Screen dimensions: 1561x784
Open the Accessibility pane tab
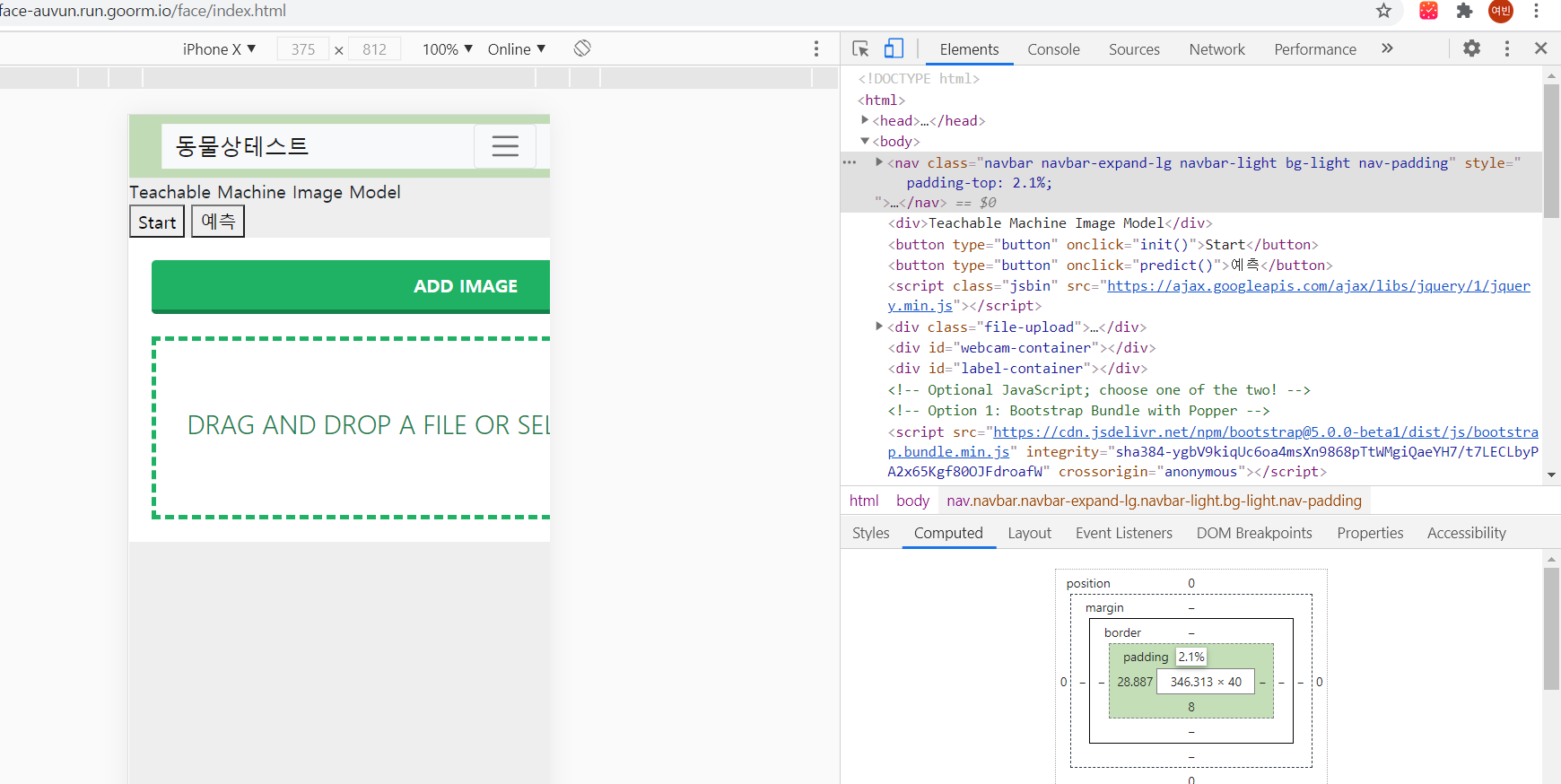coord(1466,533)
